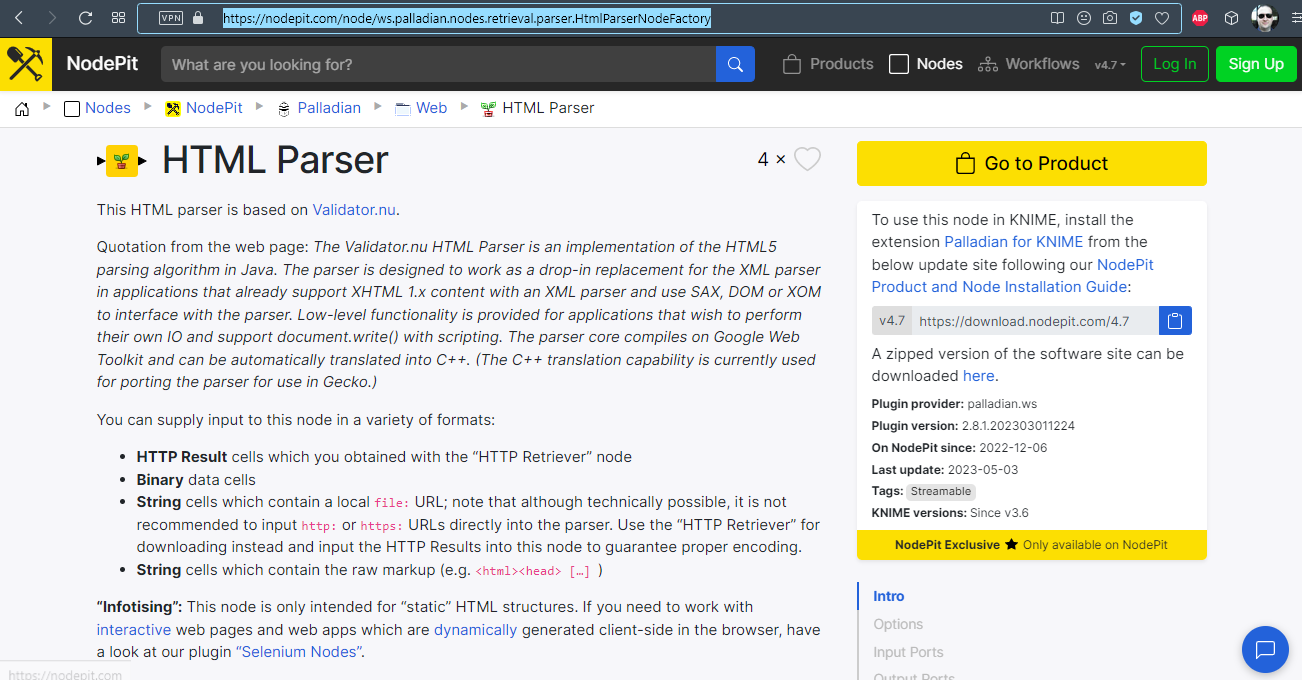Focus the 'What are you looking for?' search field
The height and width of the screenshot is (680, 1302).
[438, 65]
